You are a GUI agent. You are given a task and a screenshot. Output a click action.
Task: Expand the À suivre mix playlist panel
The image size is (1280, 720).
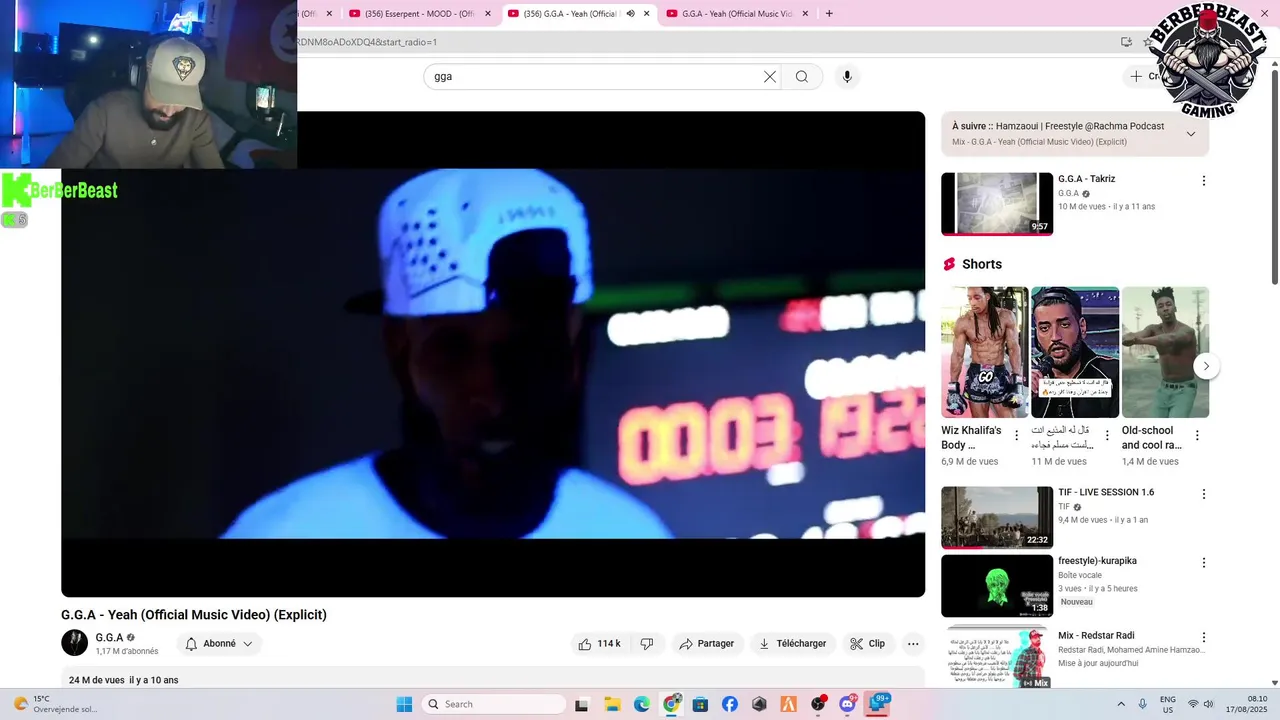[1191, 134]
